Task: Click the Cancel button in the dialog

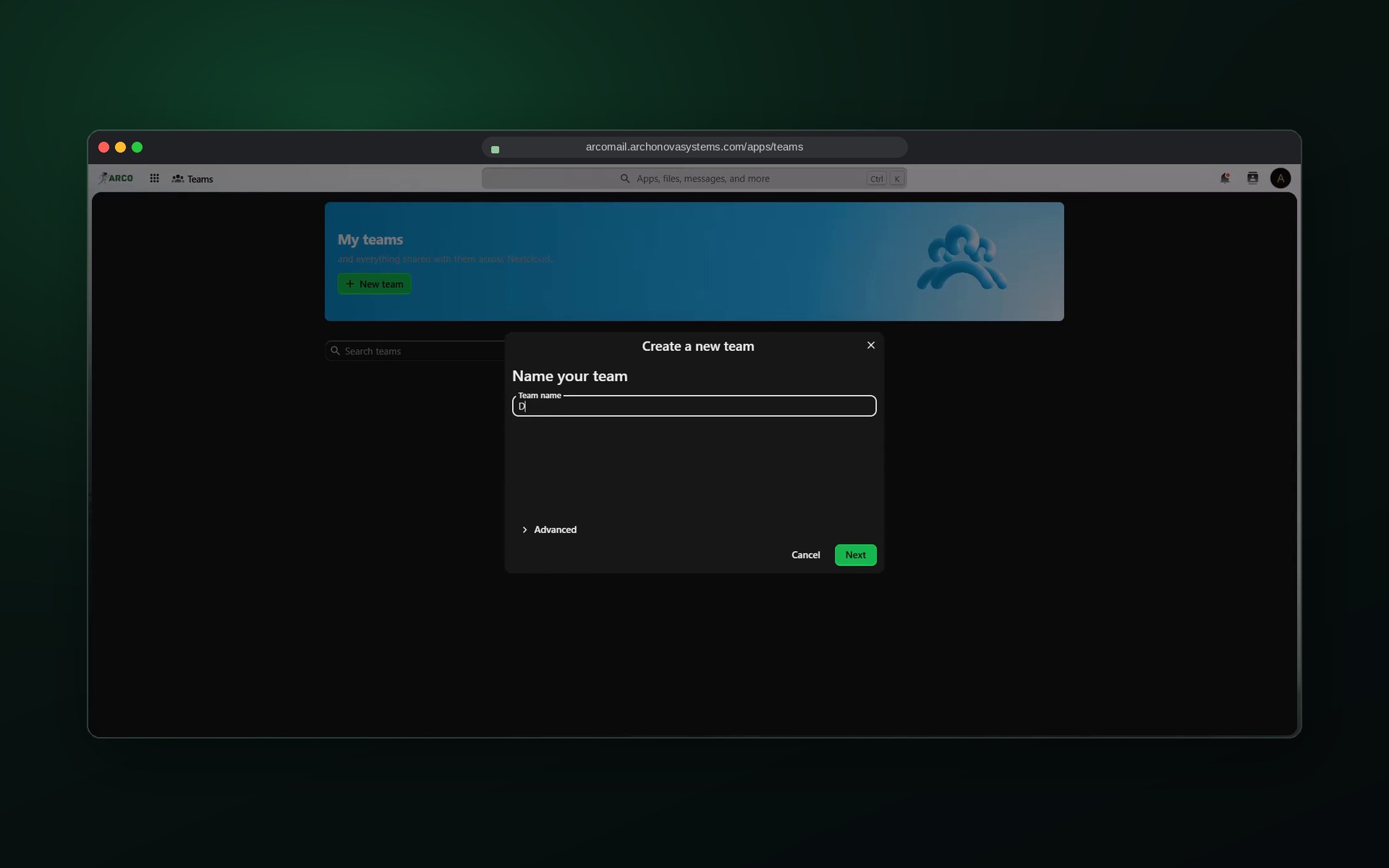Action: pyautogui.click(x=805, y=555)
